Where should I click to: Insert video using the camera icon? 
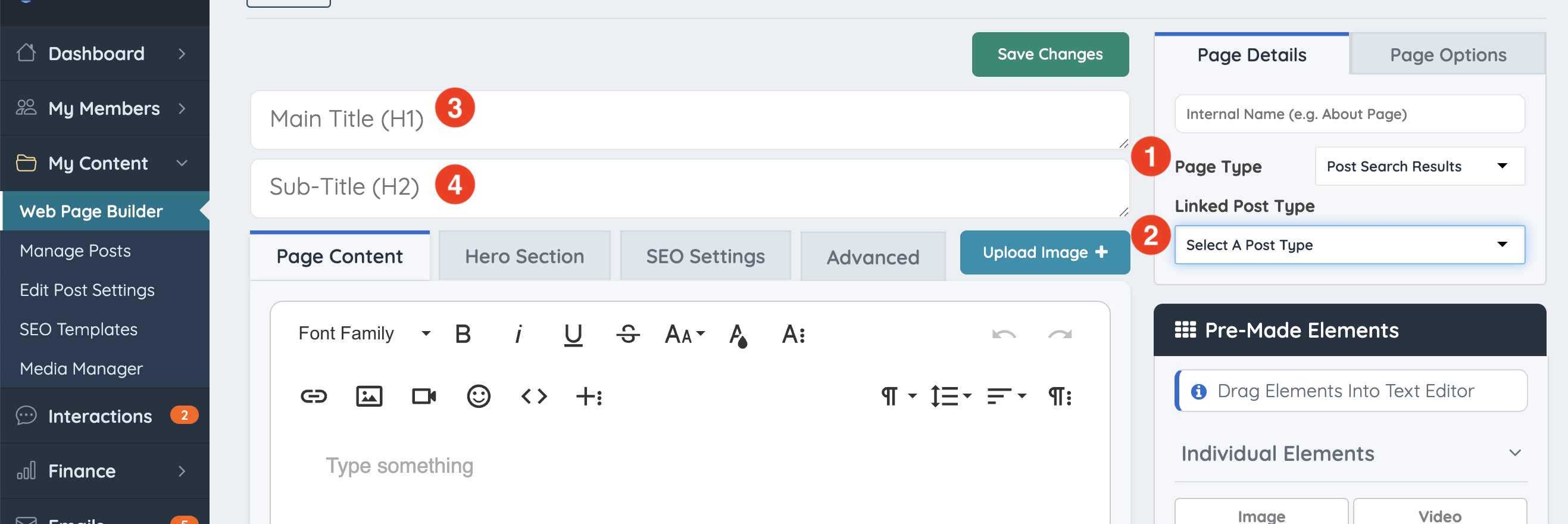(x=424, y=396)
